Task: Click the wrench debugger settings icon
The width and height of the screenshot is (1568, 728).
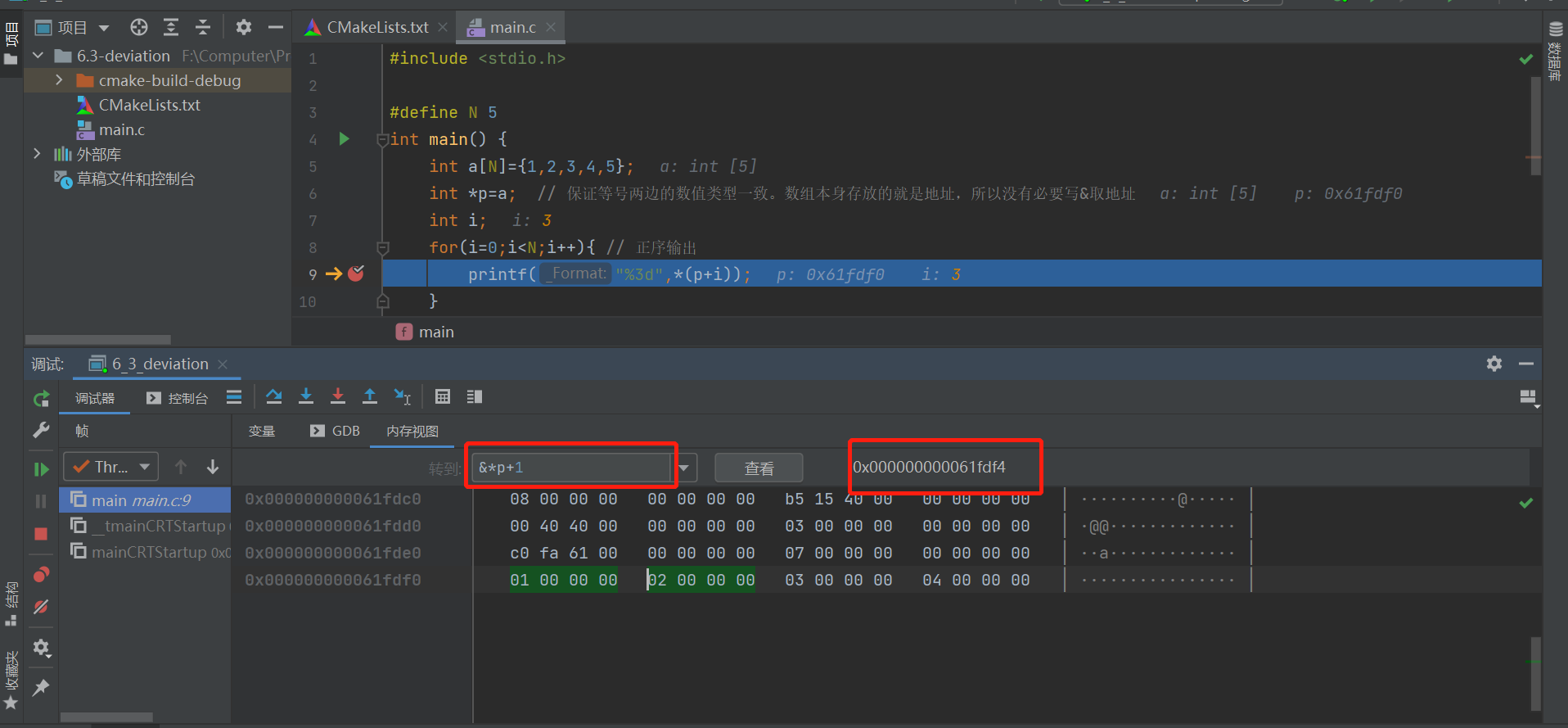Action: pyautogui.click(x=41, y=430)
